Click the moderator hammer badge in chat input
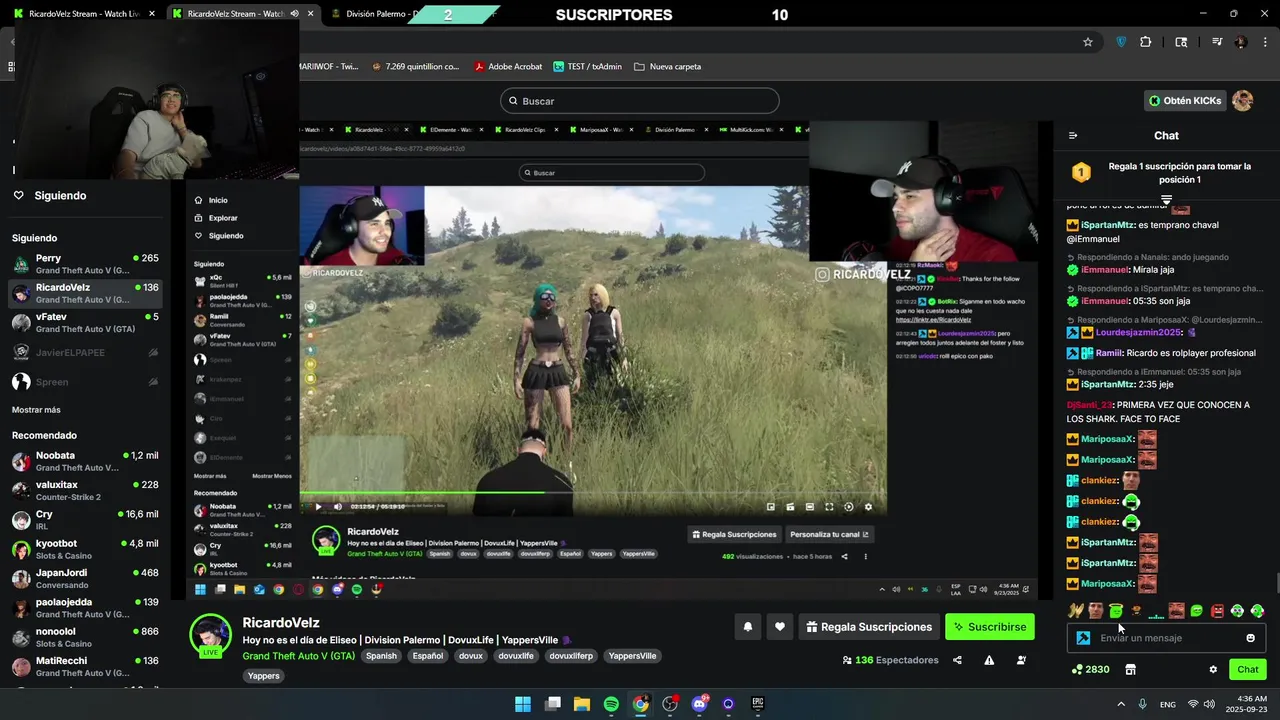The image size is (1280, 720). 1083,638
